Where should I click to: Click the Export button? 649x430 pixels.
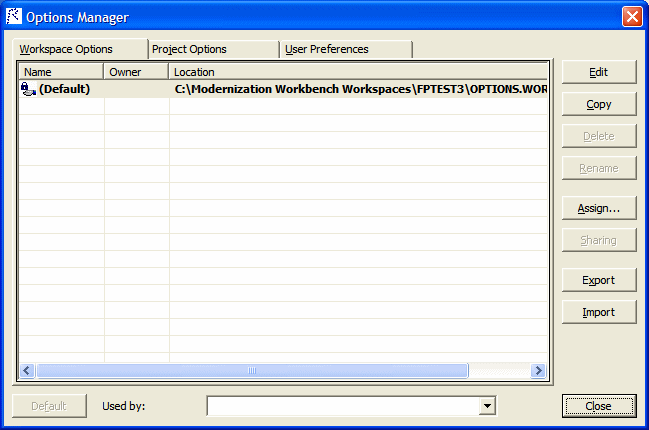pyautogui.click(x=598, y=280)
